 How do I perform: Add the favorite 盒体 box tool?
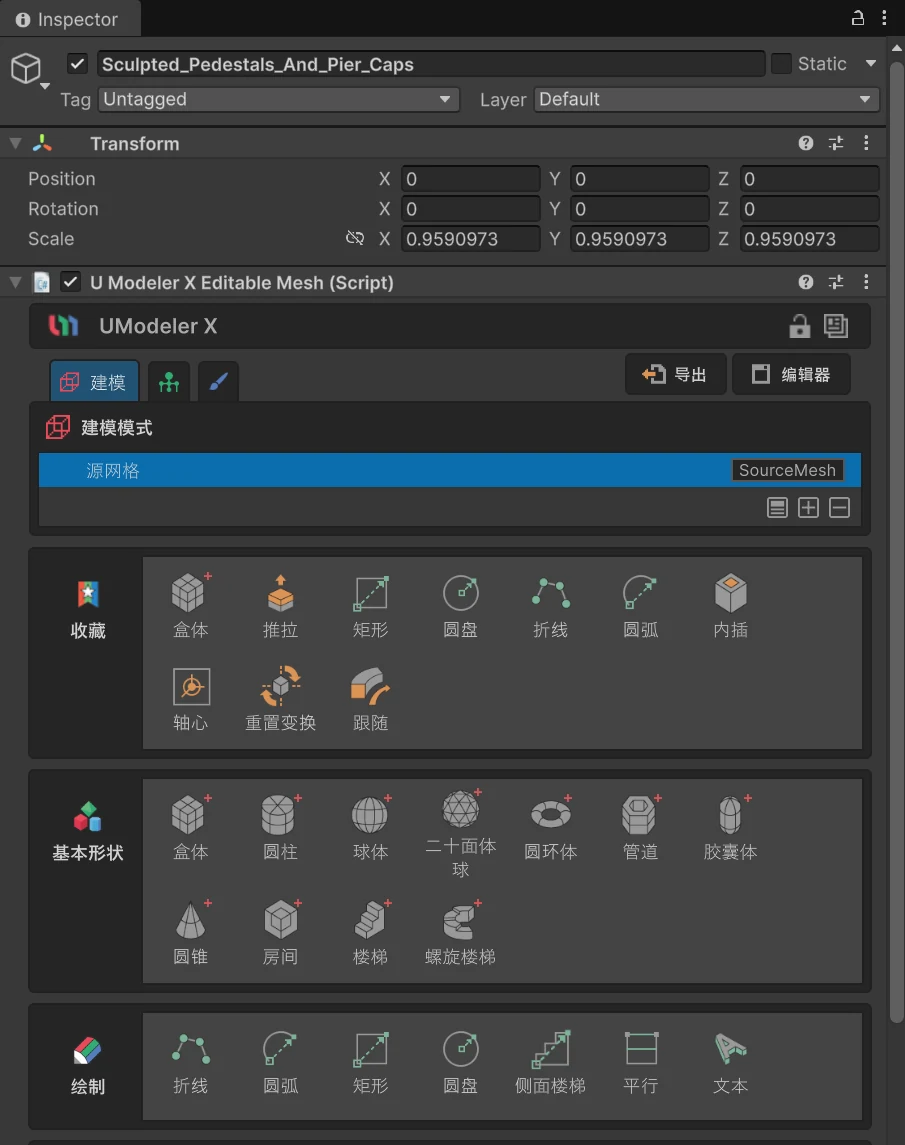190,606
